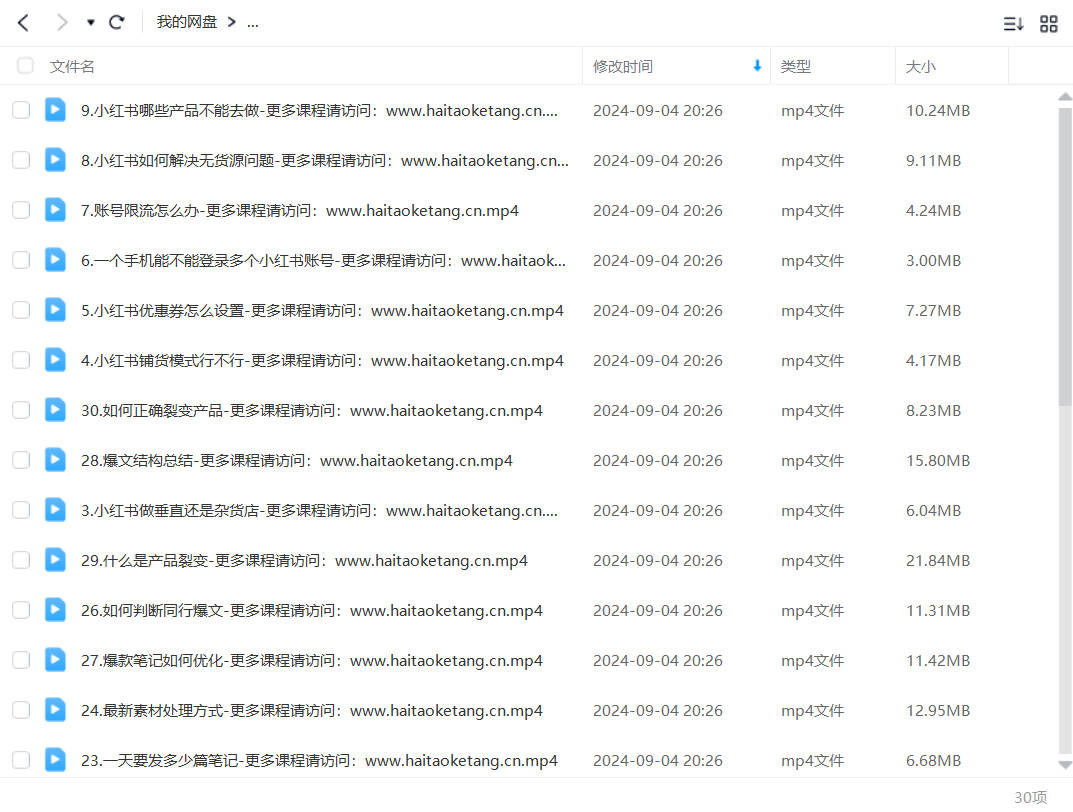This screenshot has width=1073, height=812.
Task: Check the box for 5.小红书优惠券怎么设置
Action: click(21, 310)
